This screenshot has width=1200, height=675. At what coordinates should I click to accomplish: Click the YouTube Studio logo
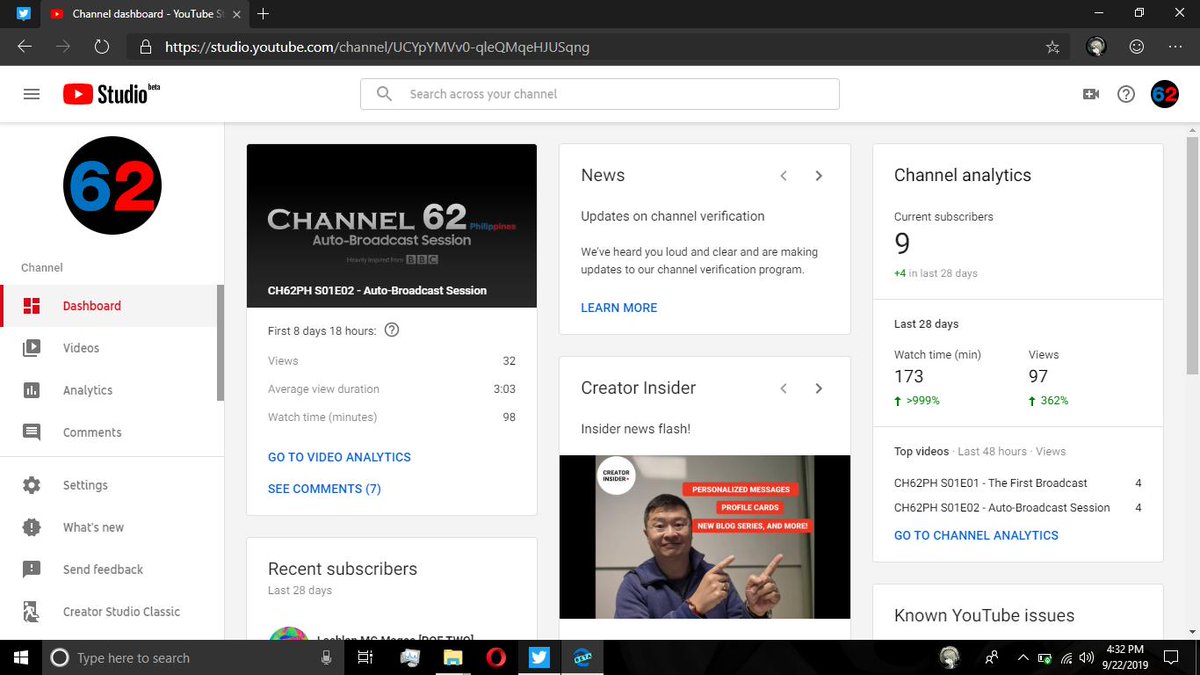tap(111, 94)
